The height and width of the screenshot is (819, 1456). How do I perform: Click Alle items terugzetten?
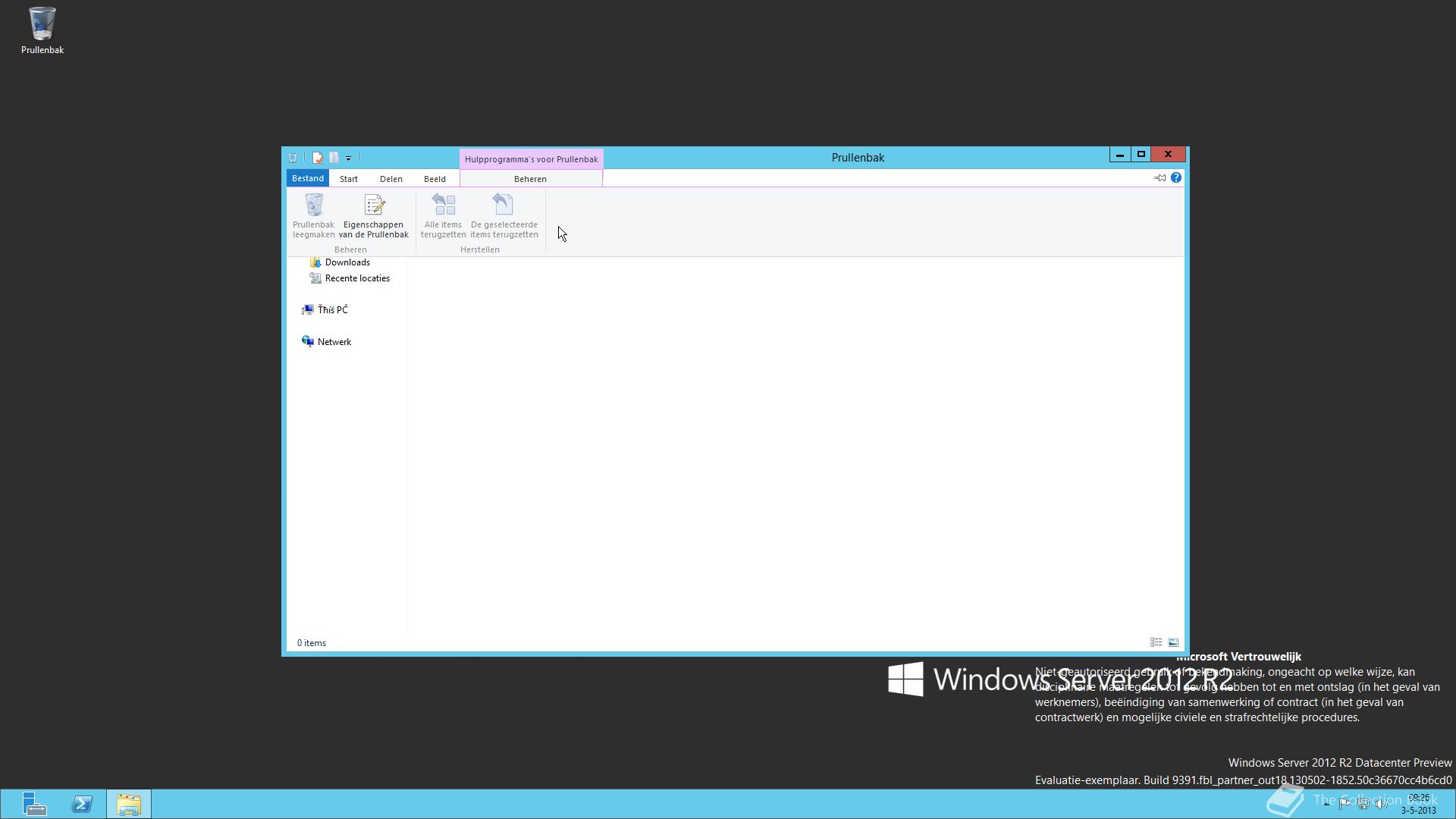444,216
